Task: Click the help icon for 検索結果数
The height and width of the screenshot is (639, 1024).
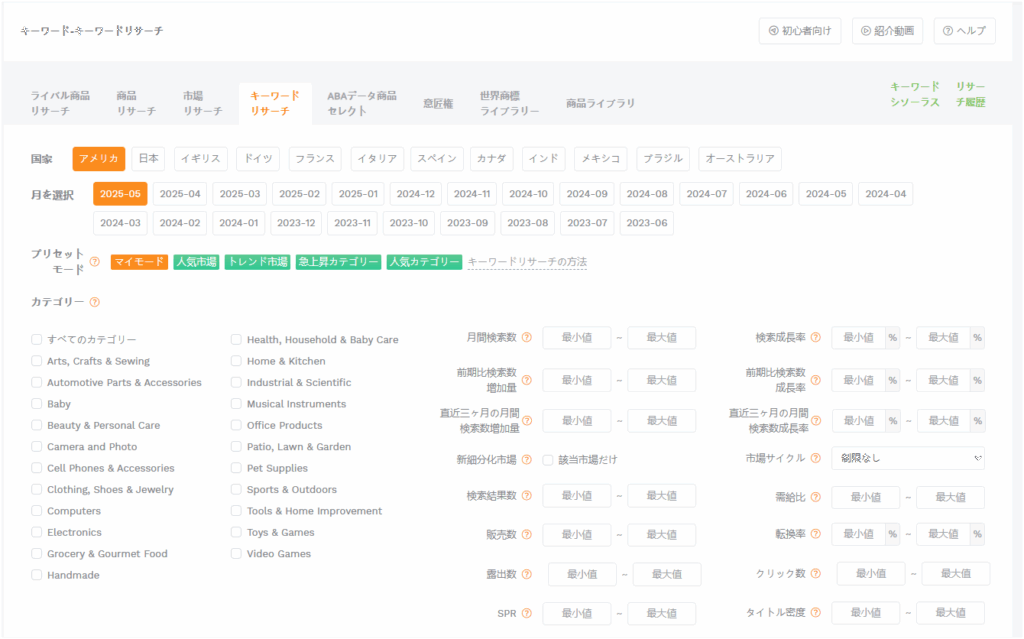Action: click(527, 496)
